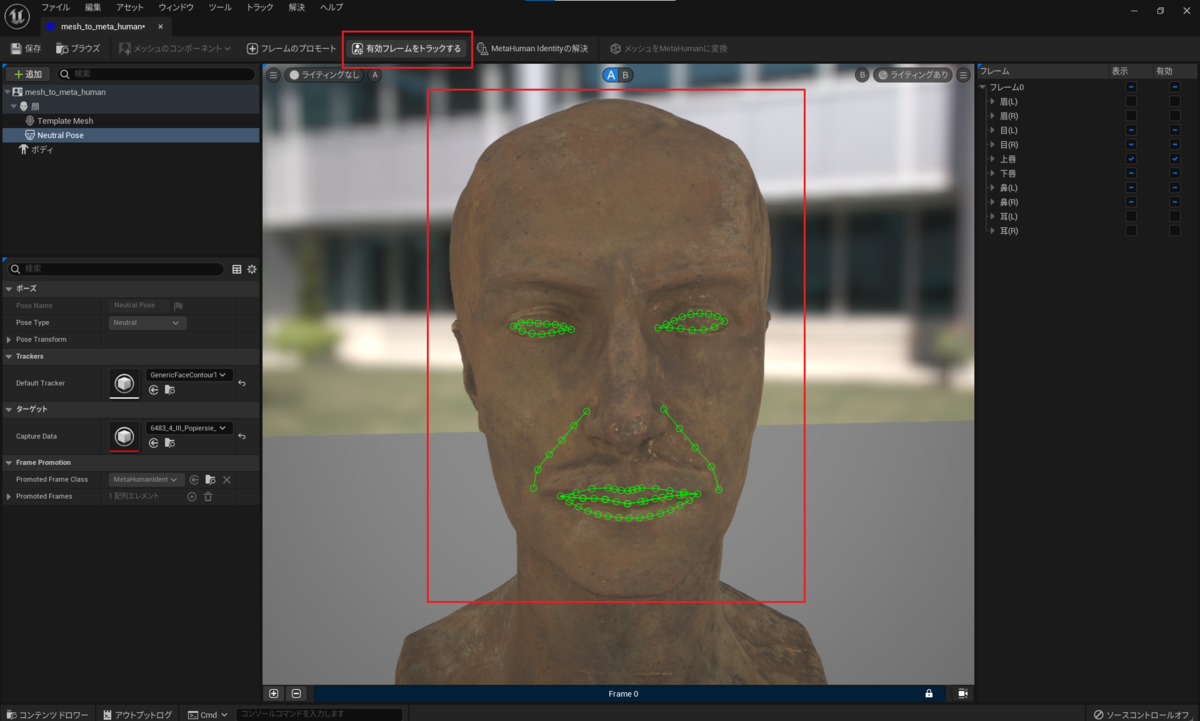Image resolution: width=1200 pixels, height=721 pixels.
Task: Toggle 有効 checkbox for 上唇
Action: 1175,159
